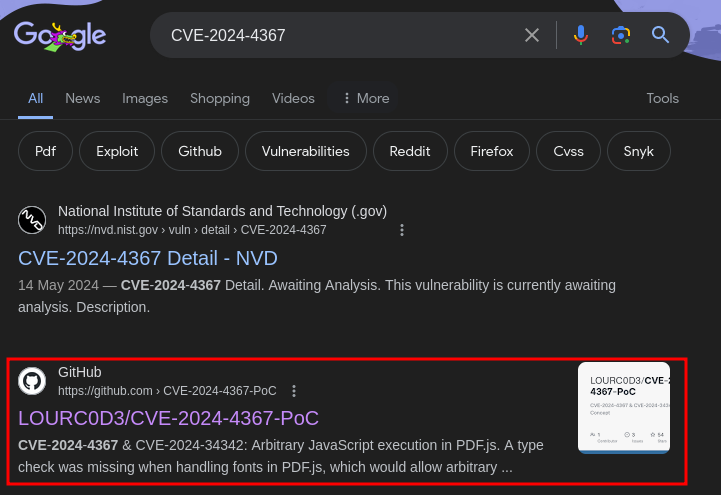Apply the Snyk filter chip
This screenshot has height=495, width=721.
pyautogui.click(x=639, y=151)
